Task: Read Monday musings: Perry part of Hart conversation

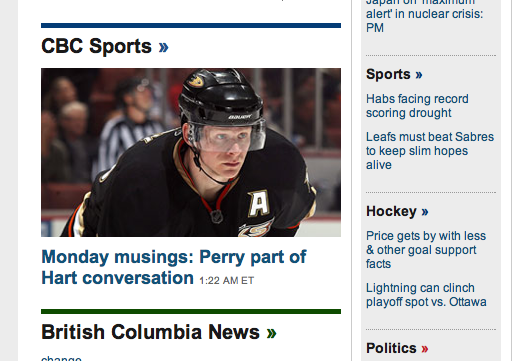Action: click(x=174, y=267)
